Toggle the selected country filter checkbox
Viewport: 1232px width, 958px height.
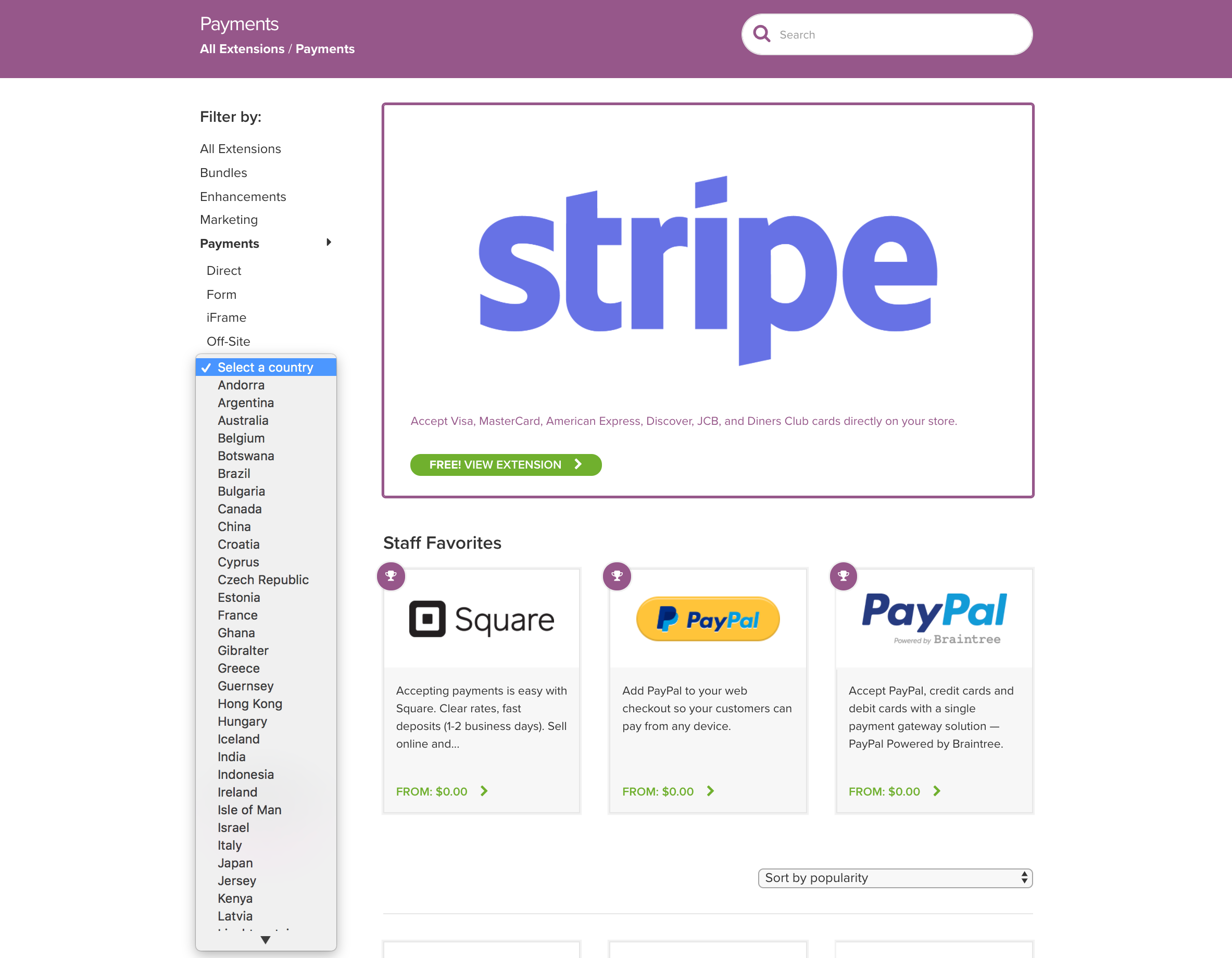tap(265, 367)
